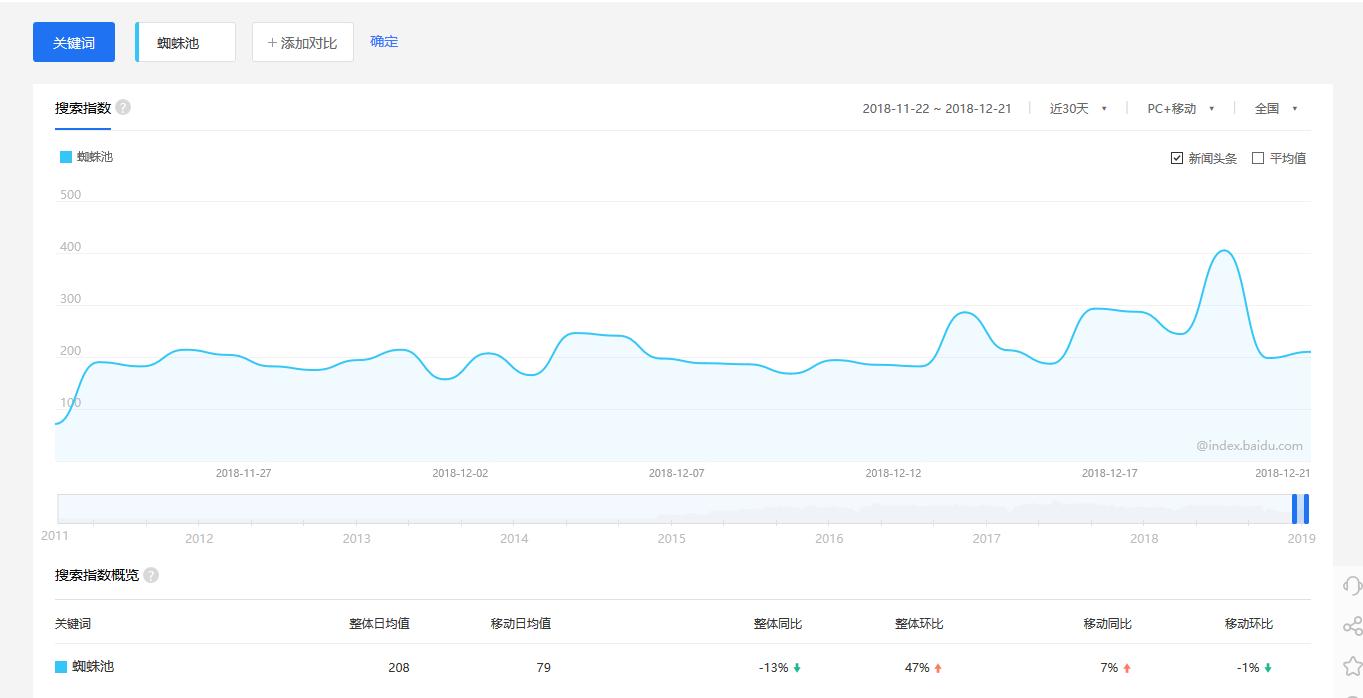Click the 蜘蛛池 keyword input field
Viewport: 1363px width, 698px height.
pos(186,43)
